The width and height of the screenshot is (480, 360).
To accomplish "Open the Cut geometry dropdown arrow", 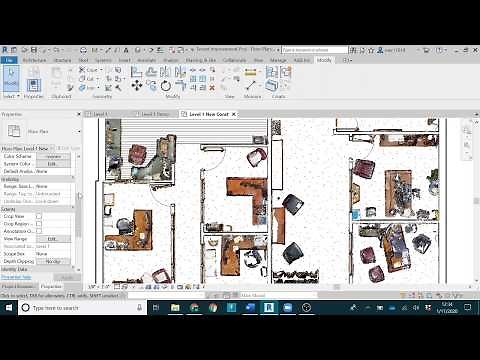I will (x=98, y=79).
